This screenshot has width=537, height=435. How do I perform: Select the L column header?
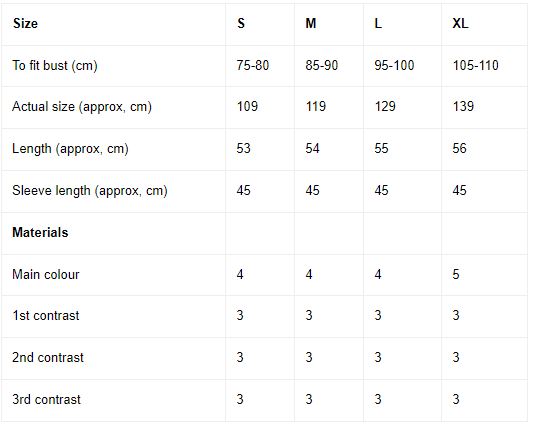tap(378, 24)
